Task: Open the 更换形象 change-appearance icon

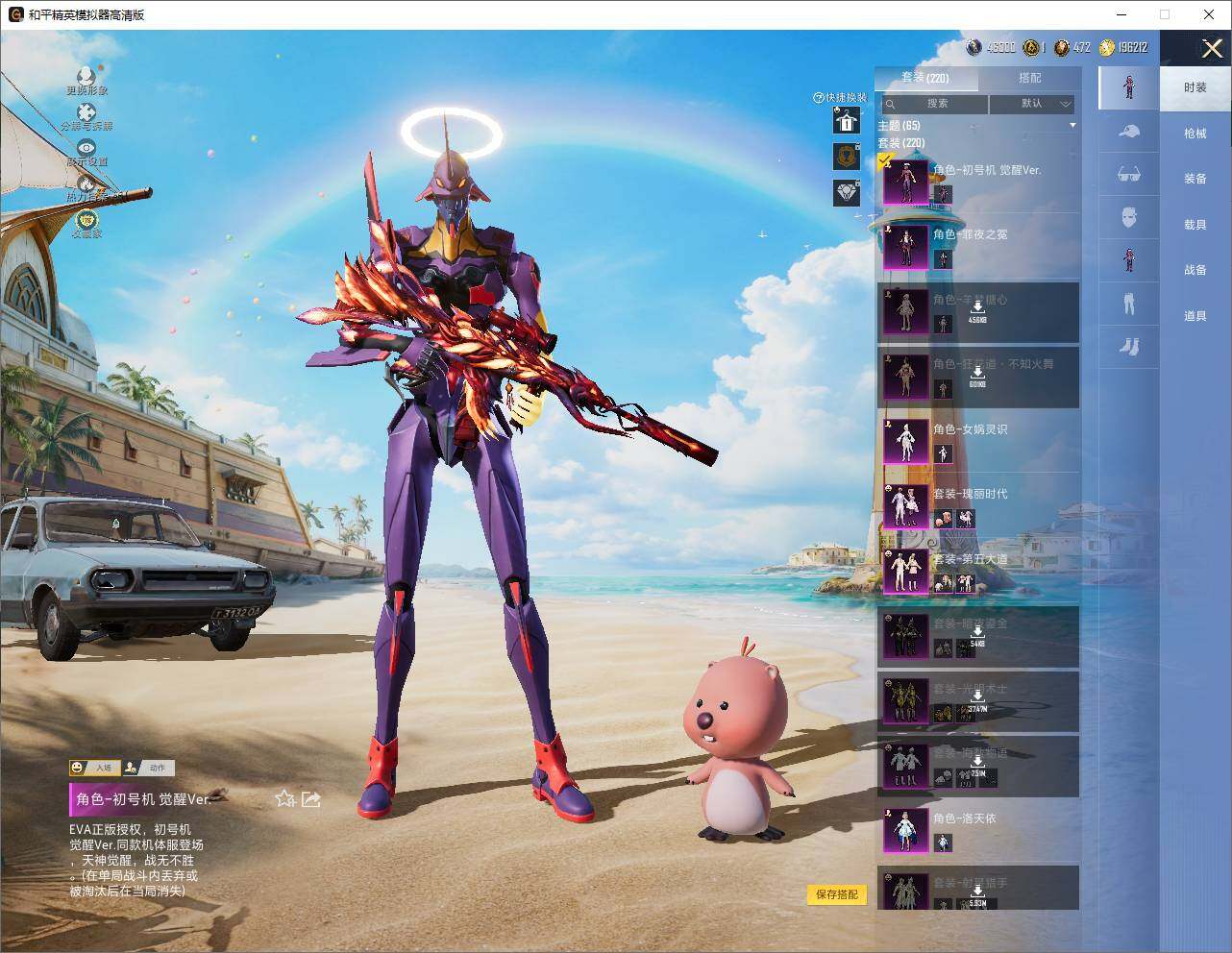Action: [x=86, y=76]
